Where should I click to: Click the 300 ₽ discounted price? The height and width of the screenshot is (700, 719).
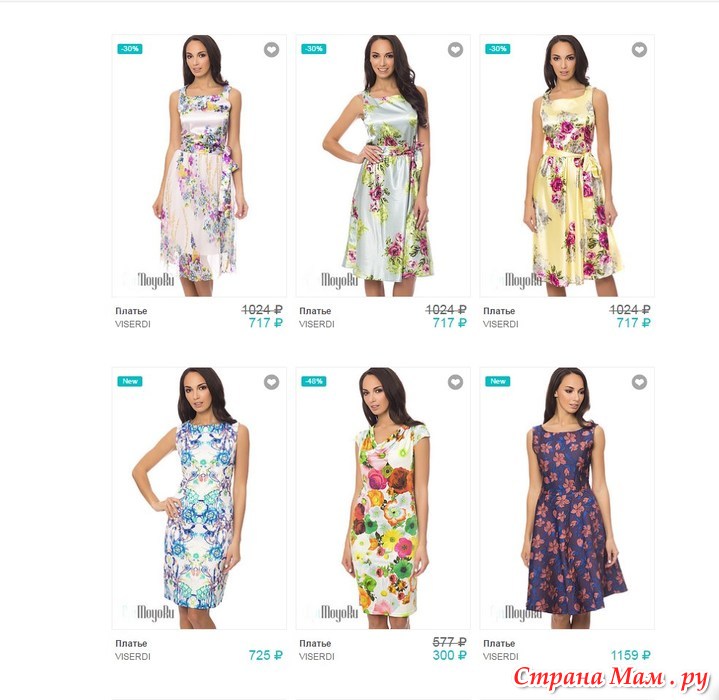449,656
